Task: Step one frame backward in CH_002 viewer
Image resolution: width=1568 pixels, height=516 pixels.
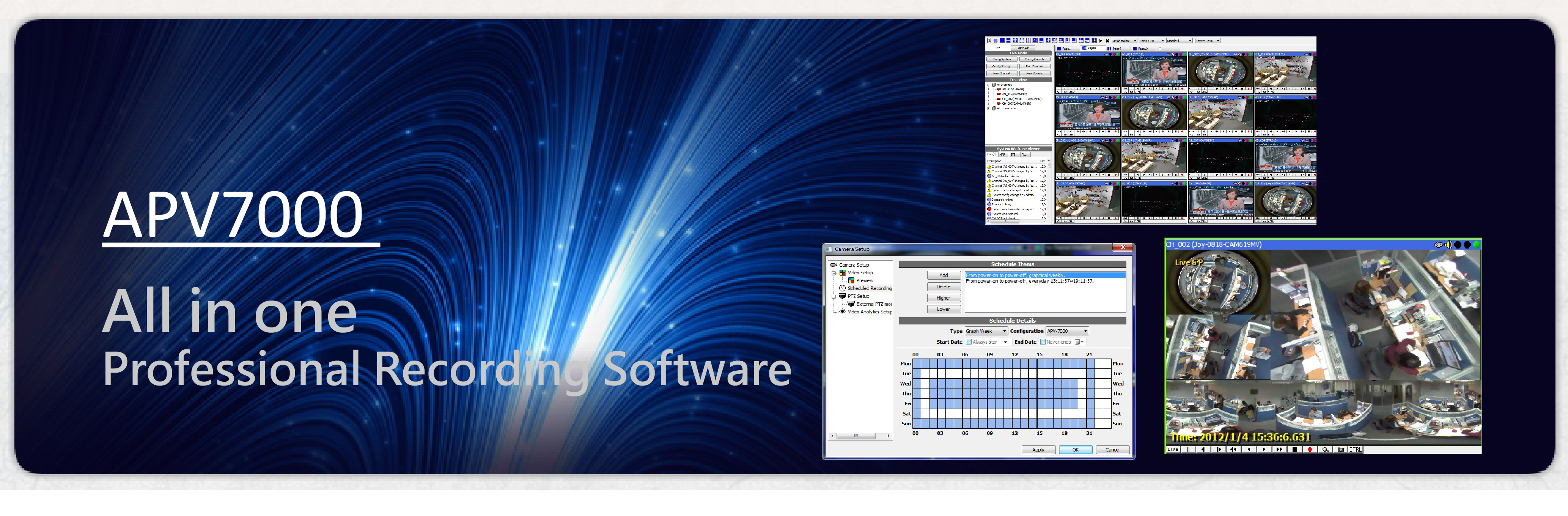Action: pyautogui.click(x=1203, y=450)
